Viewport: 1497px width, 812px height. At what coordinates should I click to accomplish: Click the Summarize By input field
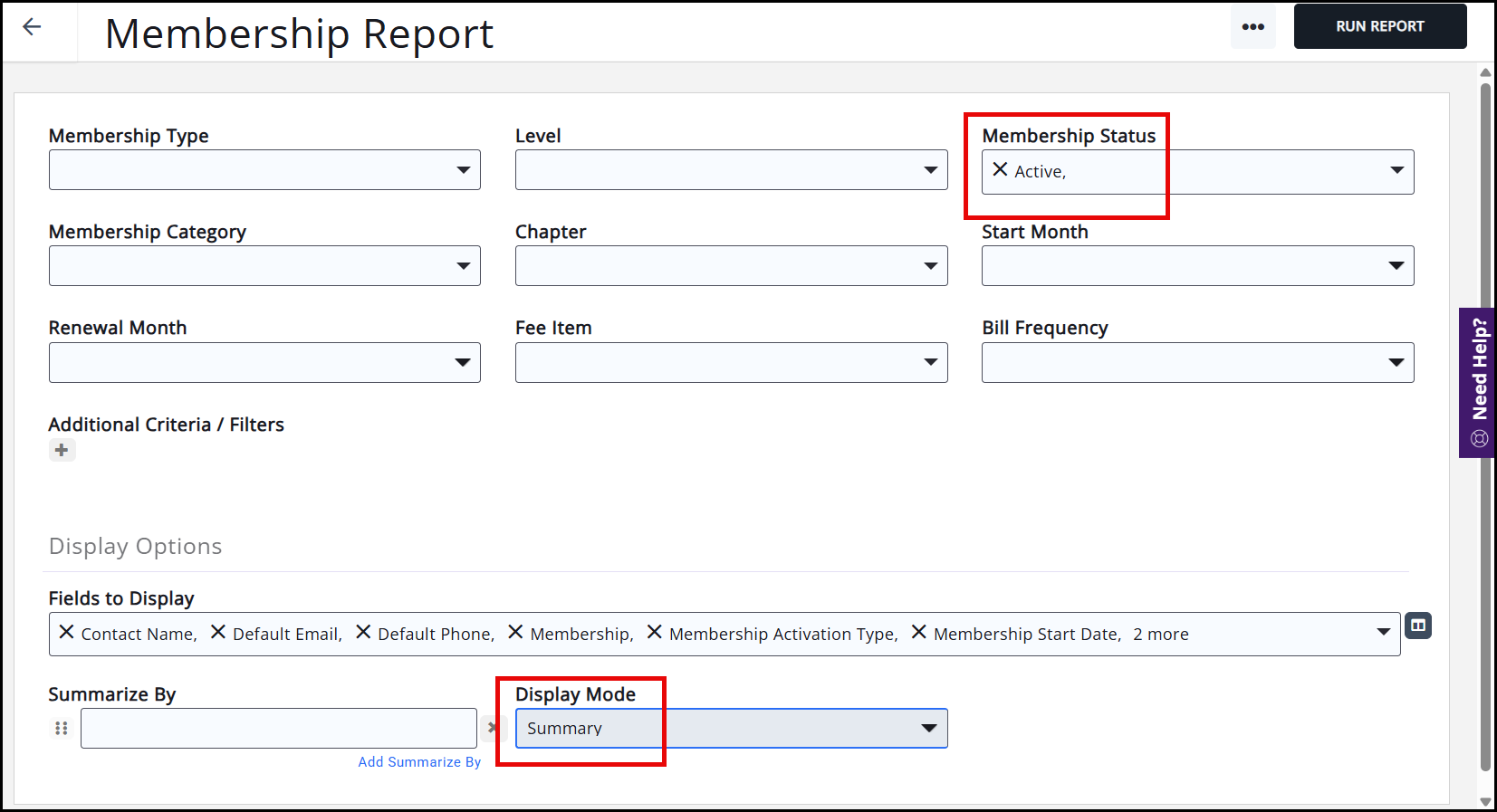[x=279, y=729]
